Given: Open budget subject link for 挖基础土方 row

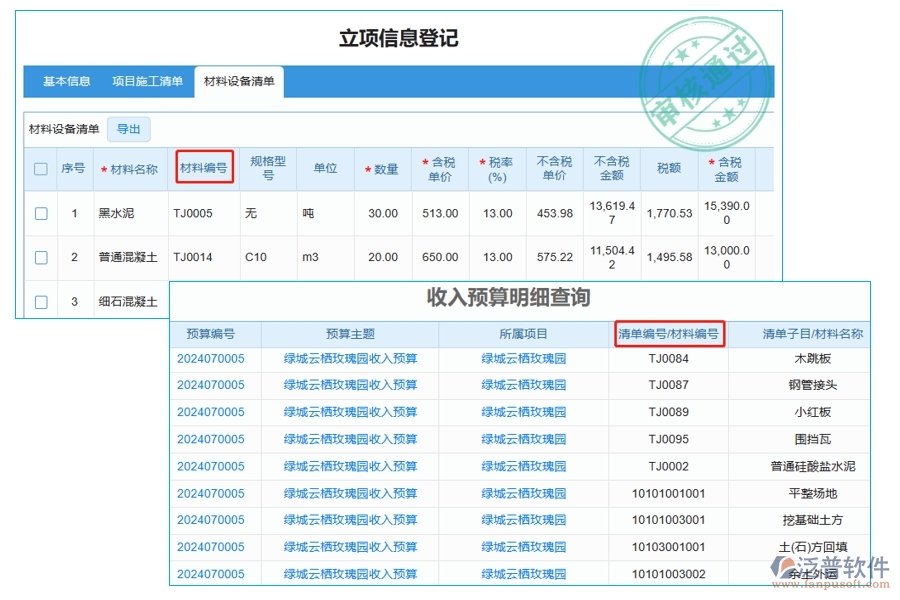Looking at the screenshot, I should coord(350,519).
